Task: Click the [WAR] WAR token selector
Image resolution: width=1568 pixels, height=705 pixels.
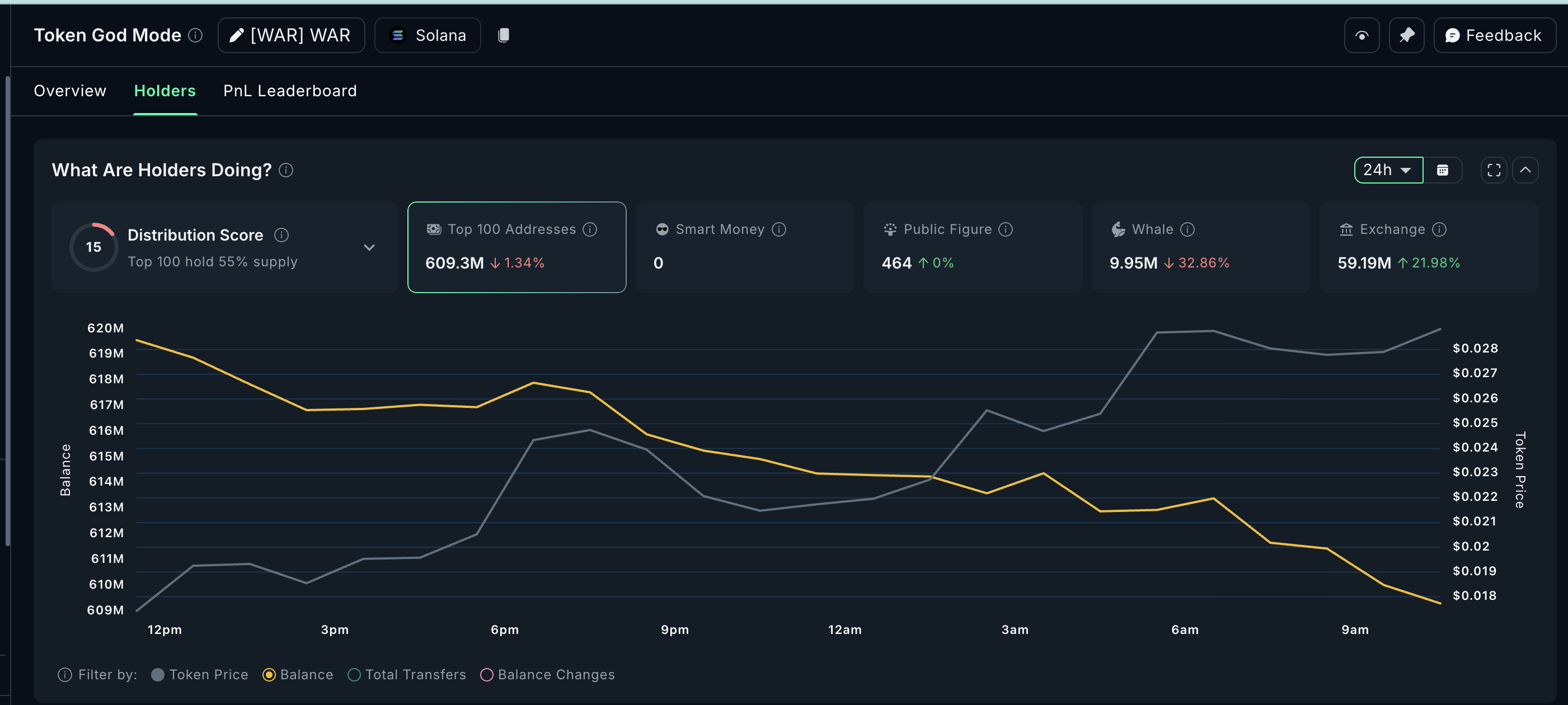Action: pos(291,35)
